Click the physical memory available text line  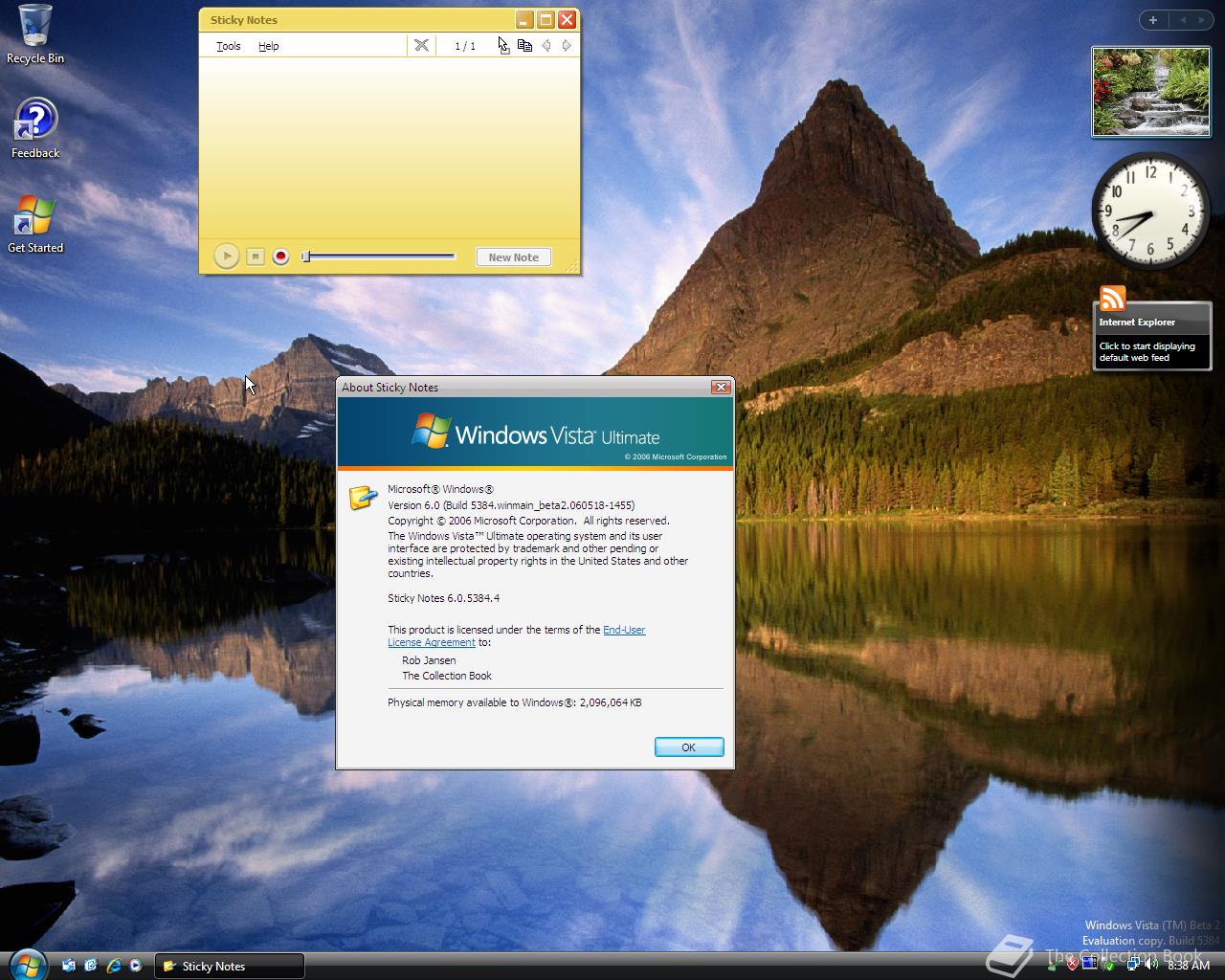click(x=514, y=702)
